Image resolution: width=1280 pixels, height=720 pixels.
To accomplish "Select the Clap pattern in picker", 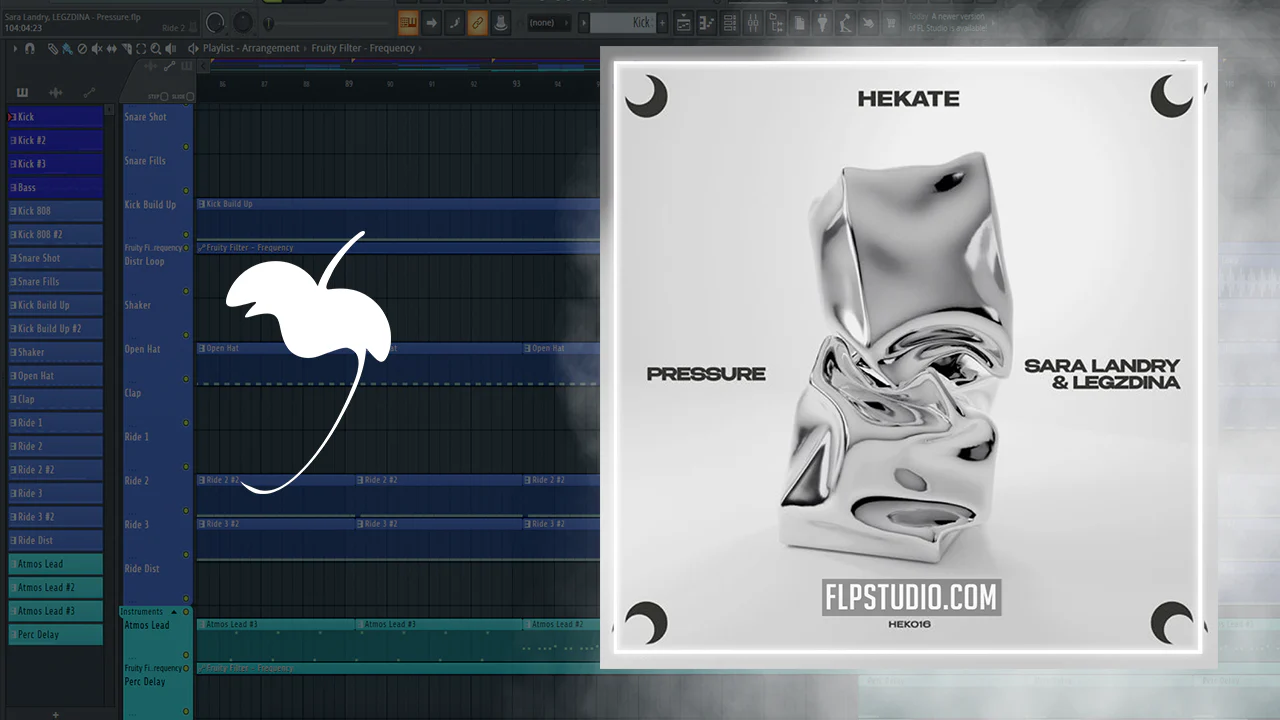I will [55, 399].
